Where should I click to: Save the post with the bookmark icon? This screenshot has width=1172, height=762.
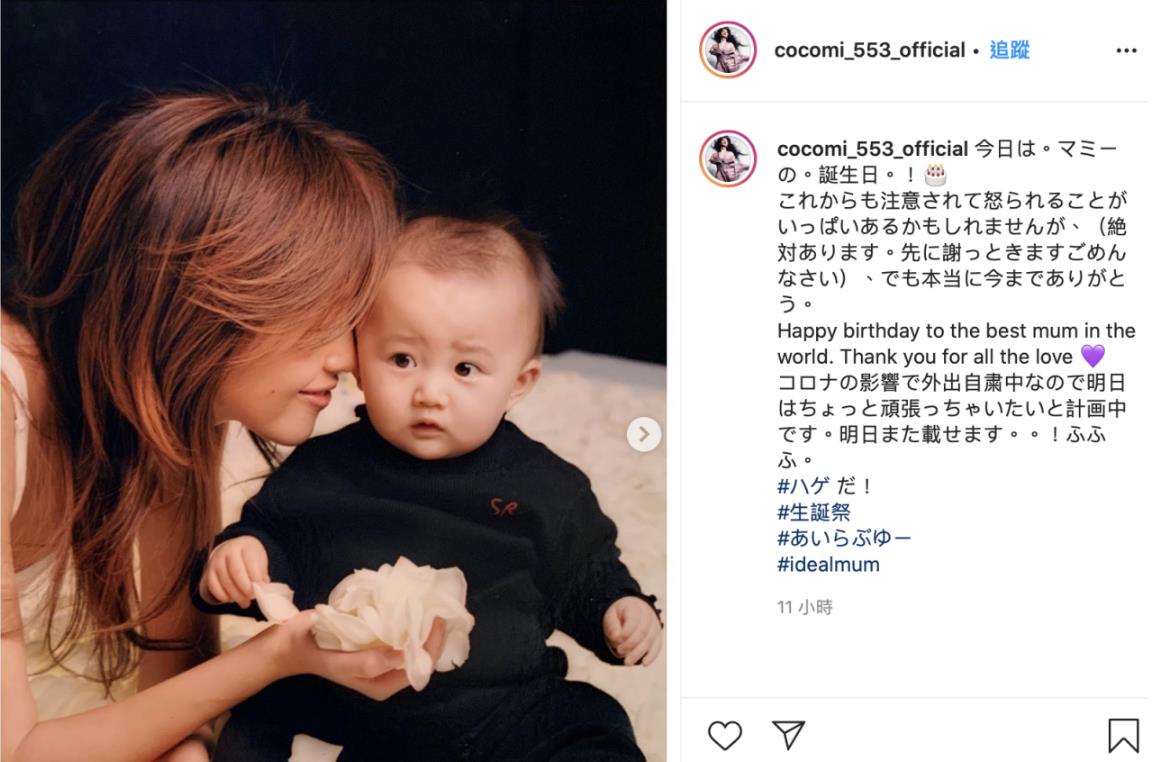point(1123,735)
